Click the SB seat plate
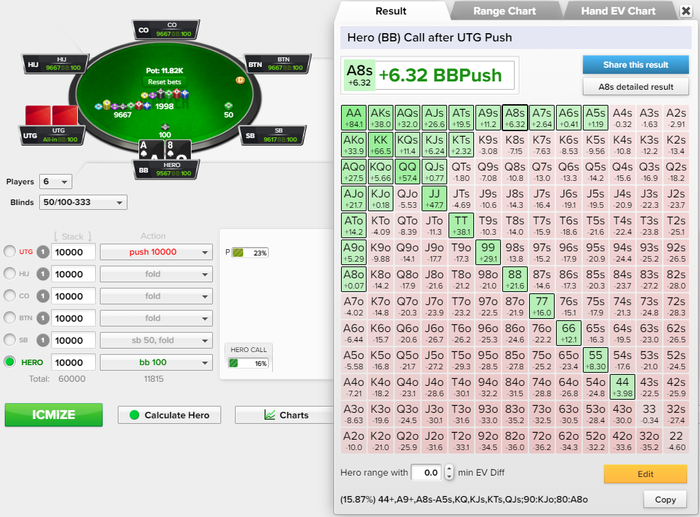The height and width of the screenshot is (517, 700). click(273, 135)
